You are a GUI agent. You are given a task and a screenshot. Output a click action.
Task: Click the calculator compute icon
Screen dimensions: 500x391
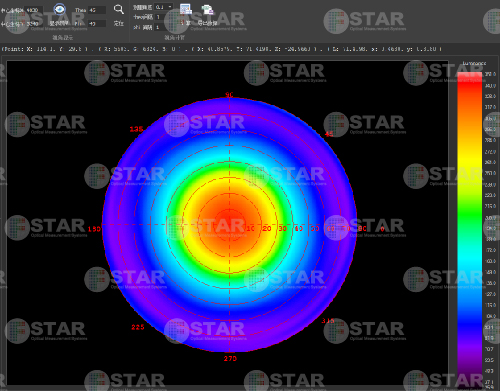point(186,9)
